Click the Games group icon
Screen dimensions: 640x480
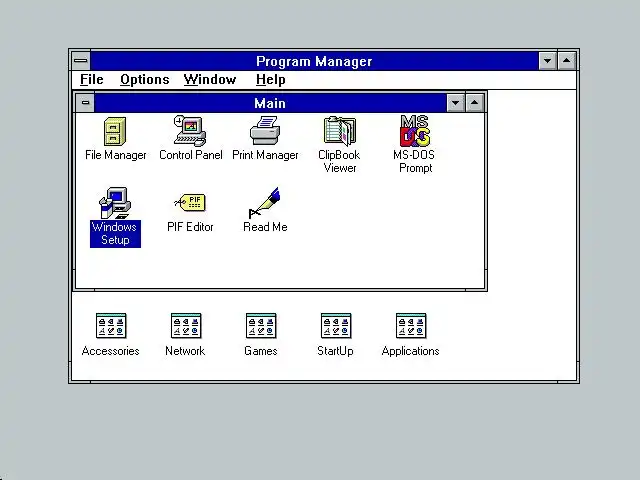261,326
